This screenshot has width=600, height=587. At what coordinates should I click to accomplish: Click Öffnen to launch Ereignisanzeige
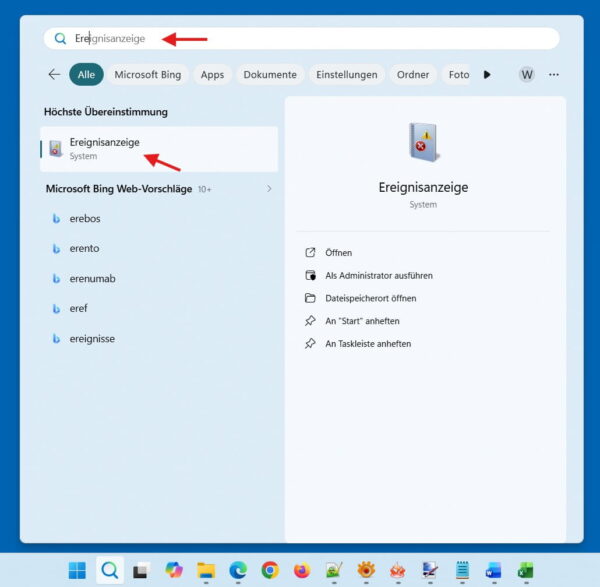(x=339, y=253)
